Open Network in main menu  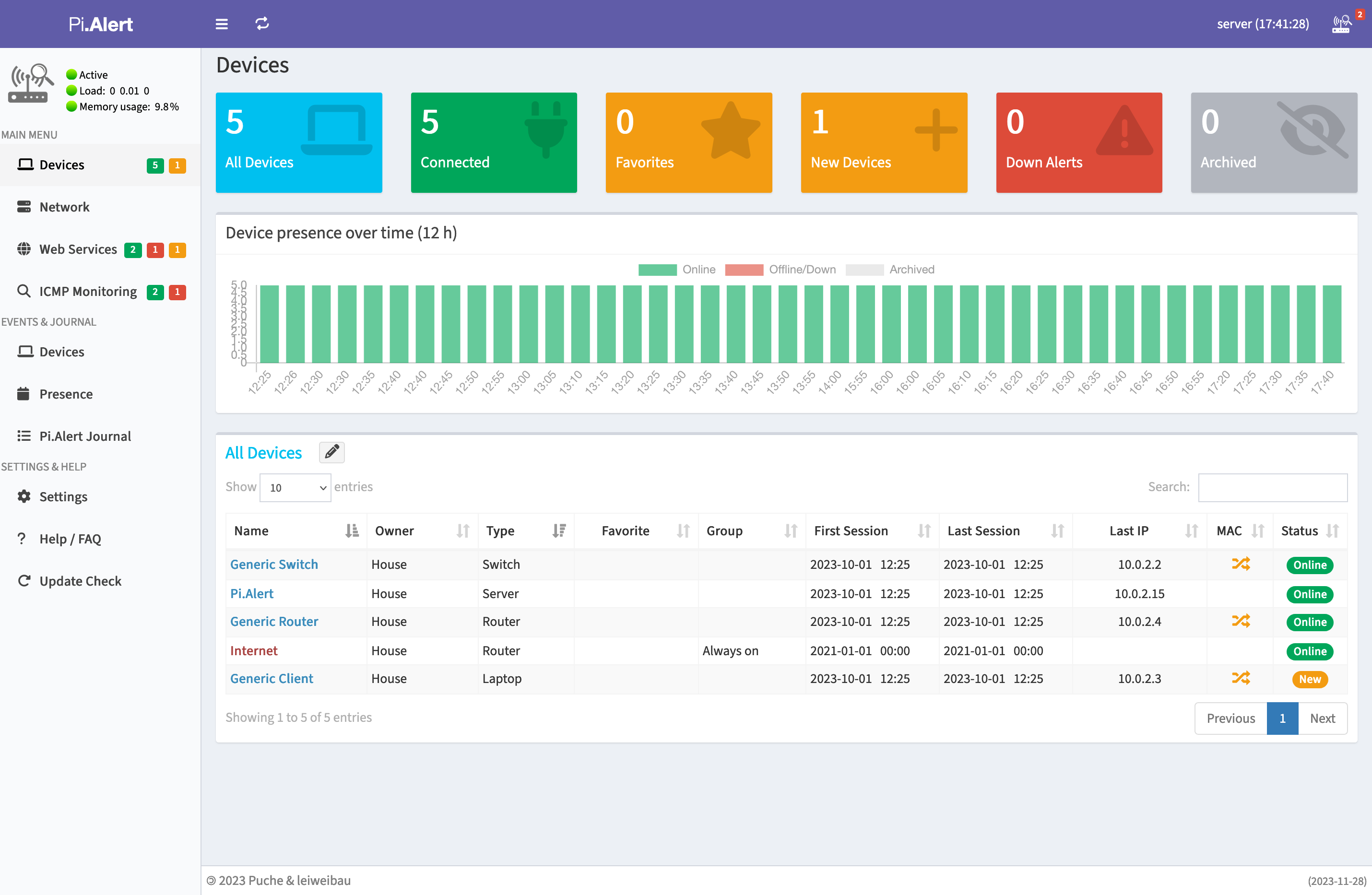tap(65, 207)
